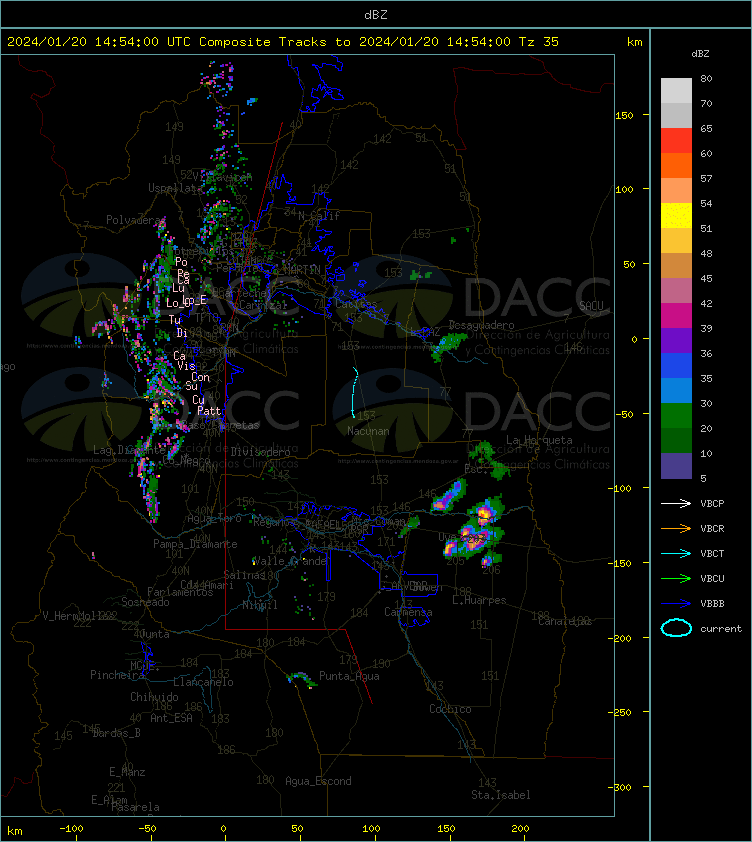Screen dimensions: 752x842
Task: Pick the yellow 51-54 dBZ color swatch
Action: tap(676, 216)
